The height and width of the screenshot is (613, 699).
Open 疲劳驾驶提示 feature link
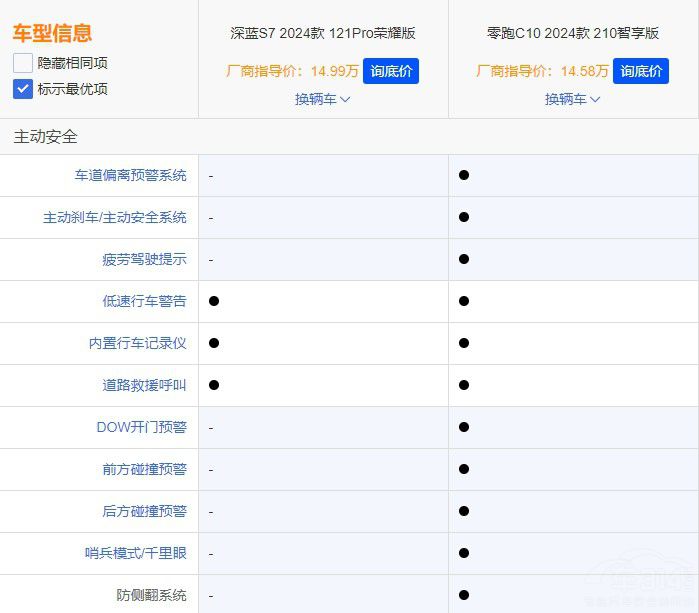[x=144, y=259]
